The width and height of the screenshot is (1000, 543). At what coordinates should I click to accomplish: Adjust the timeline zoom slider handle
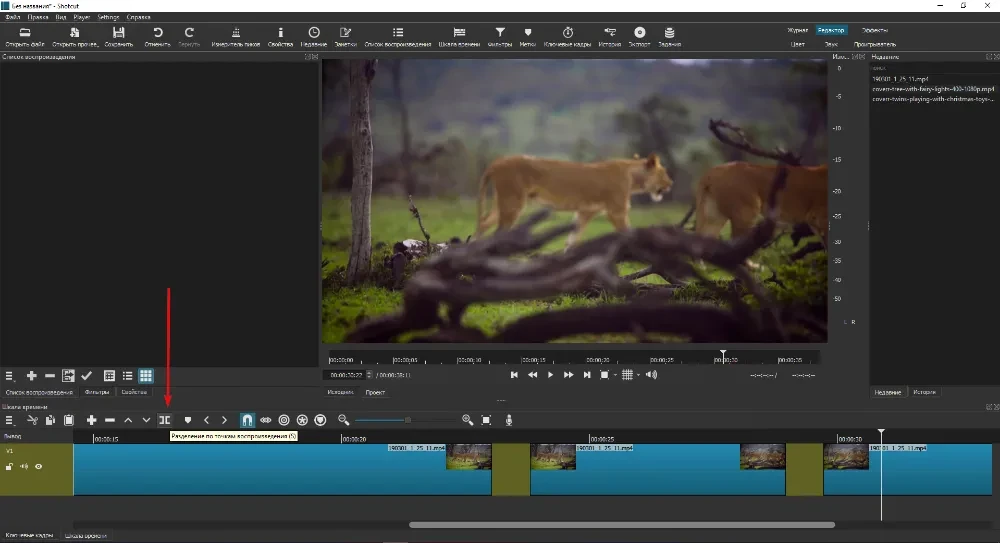click(x=408, y=420)
